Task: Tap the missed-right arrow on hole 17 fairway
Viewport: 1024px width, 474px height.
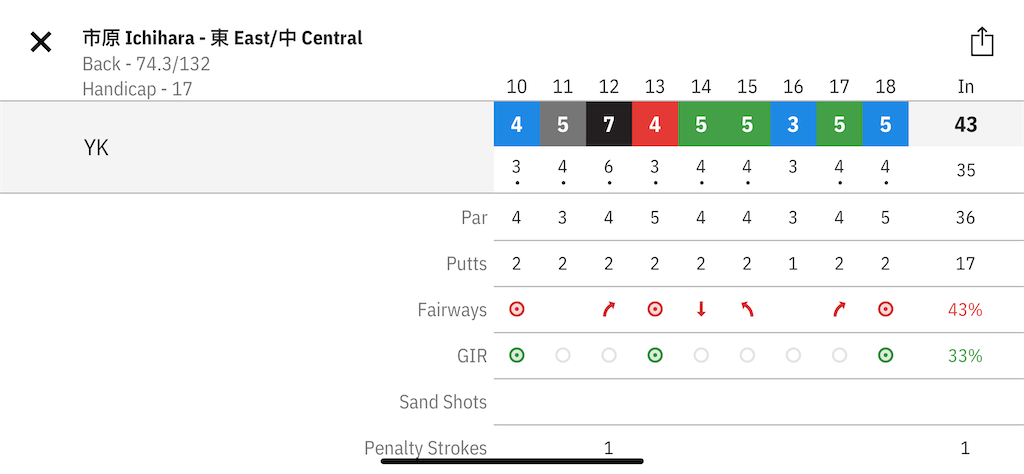Action: 839,309
